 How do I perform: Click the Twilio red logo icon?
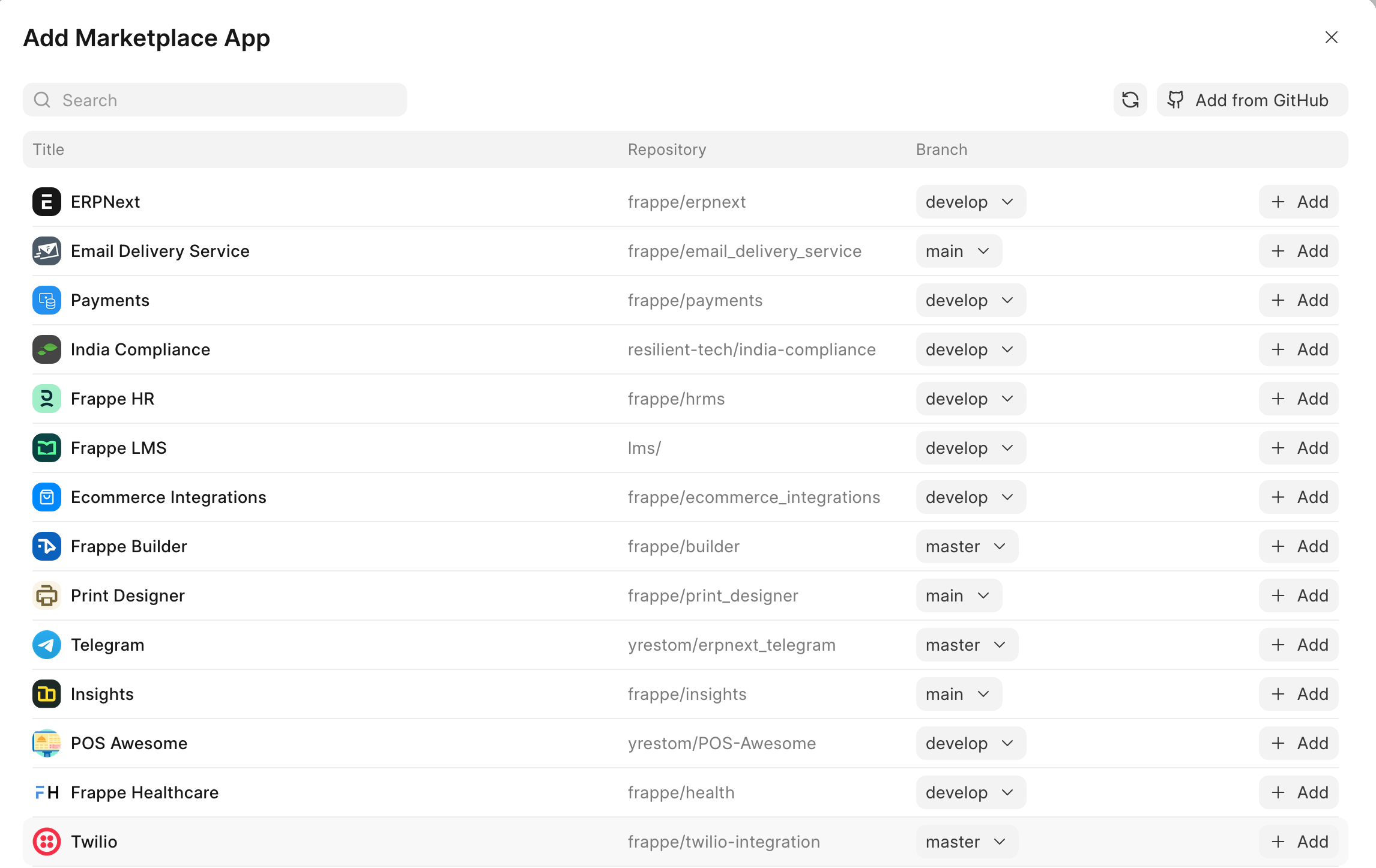47,842
